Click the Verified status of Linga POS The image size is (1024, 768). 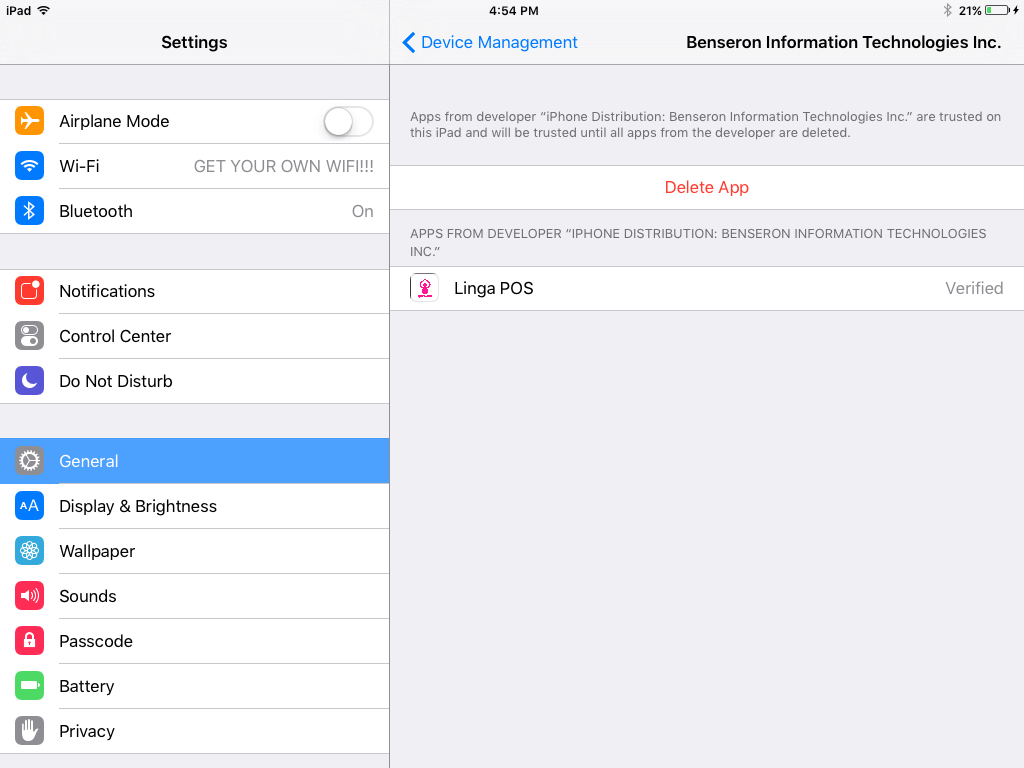(x=974, y=288)
